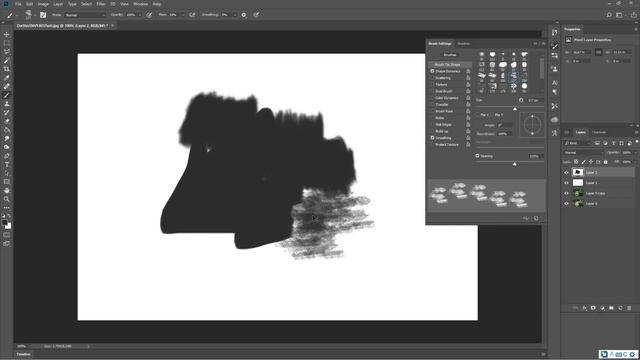The image size is (640, 360).
Task: Click the brush angle and roundness widget
Action: pyautogui.click(x=532, y=124)
